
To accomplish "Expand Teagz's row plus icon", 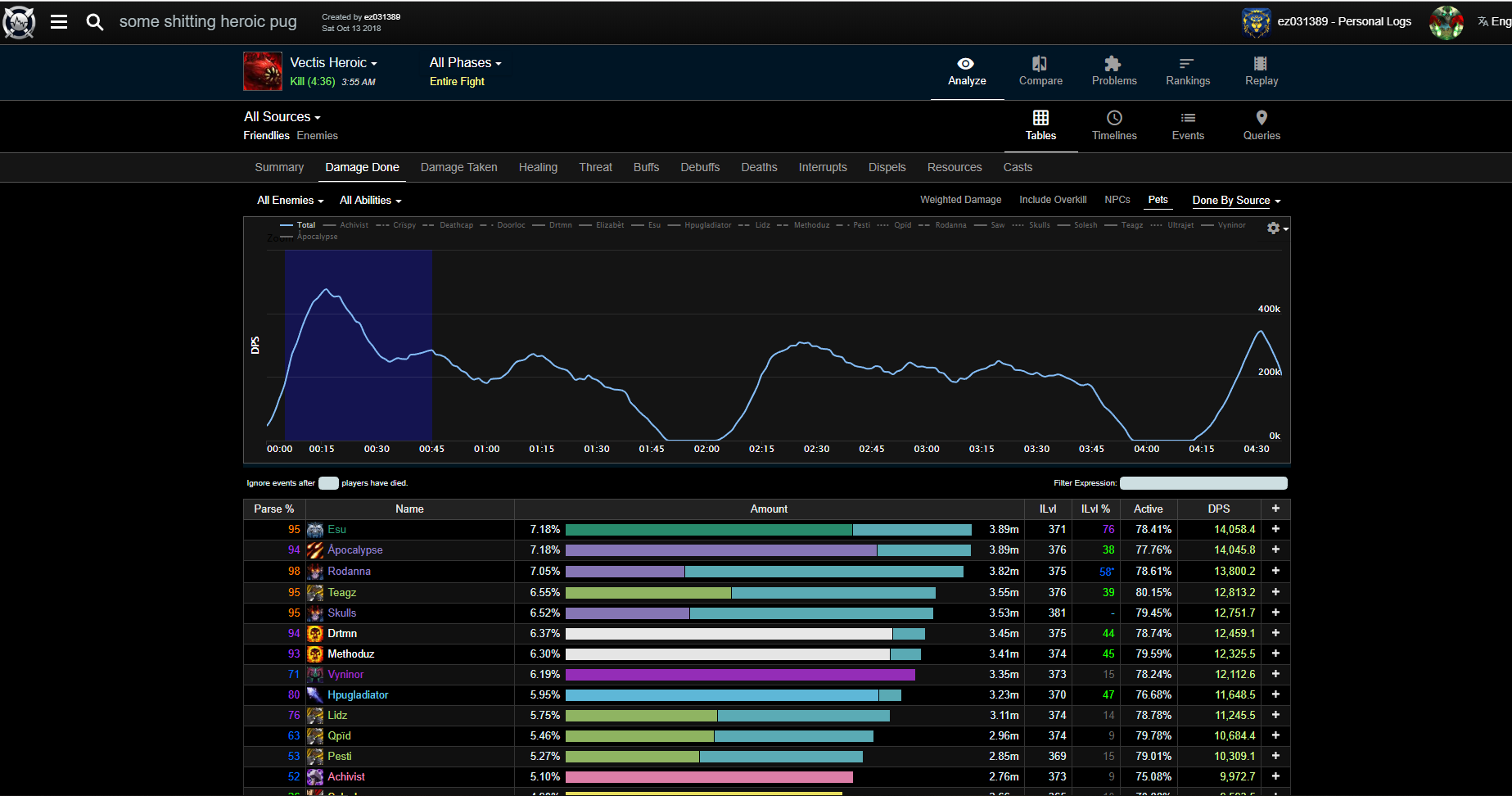I will tap(1275, 593).
